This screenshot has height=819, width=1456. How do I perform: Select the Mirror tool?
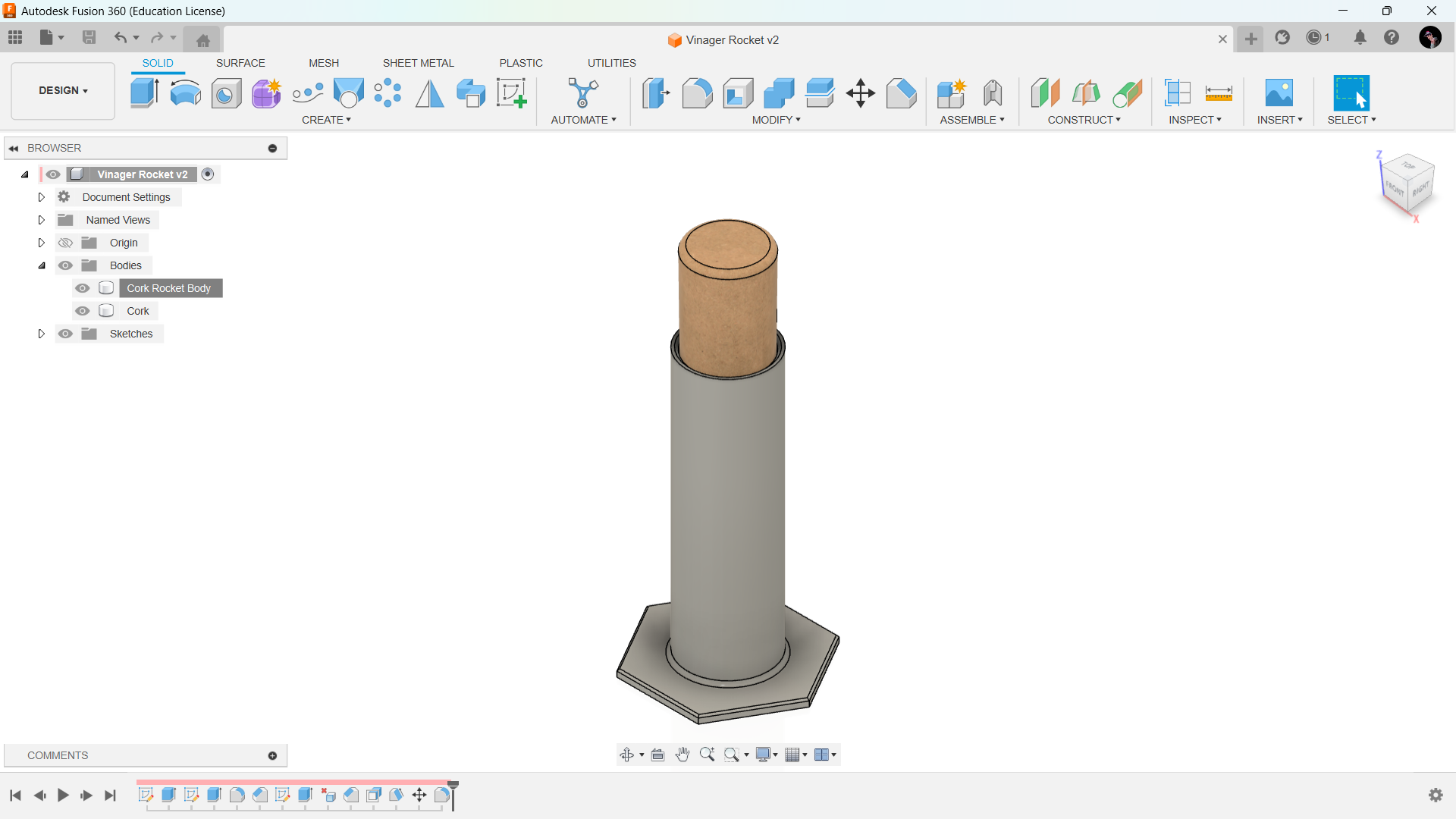[x=429, y=93]
